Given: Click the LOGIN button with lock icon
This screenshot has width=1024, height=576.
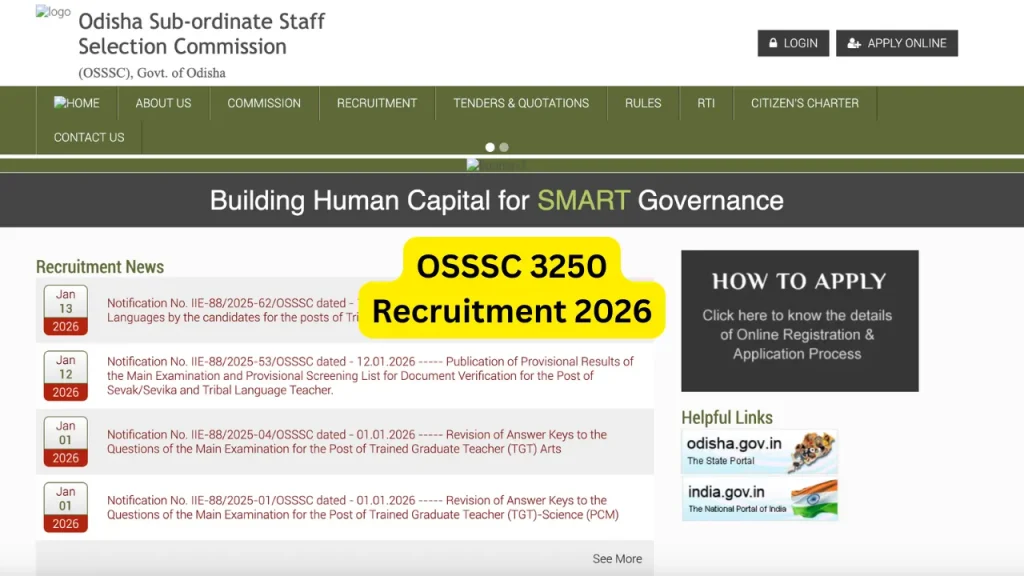Looking at the screenshot, I should [x=792, y=43].
